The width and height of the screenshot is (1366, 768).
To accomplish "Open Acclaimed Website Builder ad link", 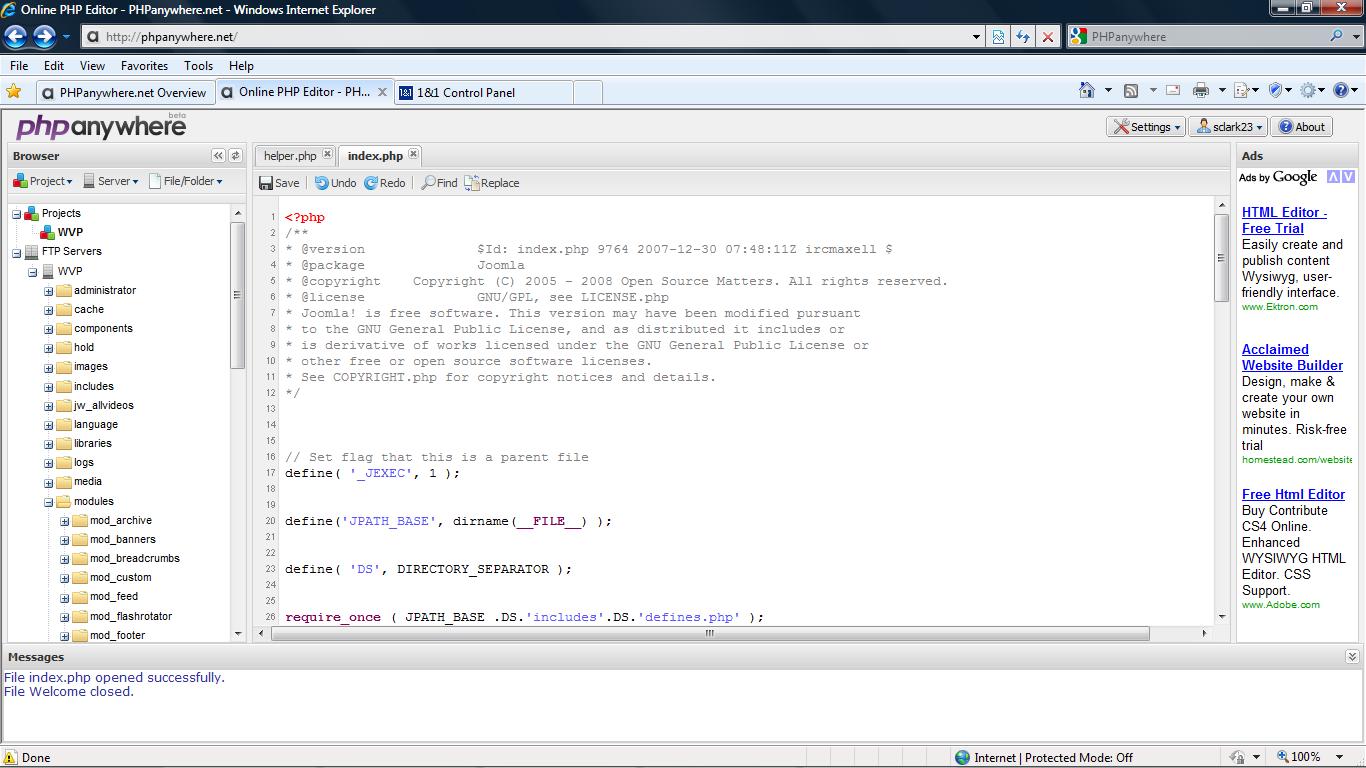I will pyautogui.click(x=1292, y=357).
